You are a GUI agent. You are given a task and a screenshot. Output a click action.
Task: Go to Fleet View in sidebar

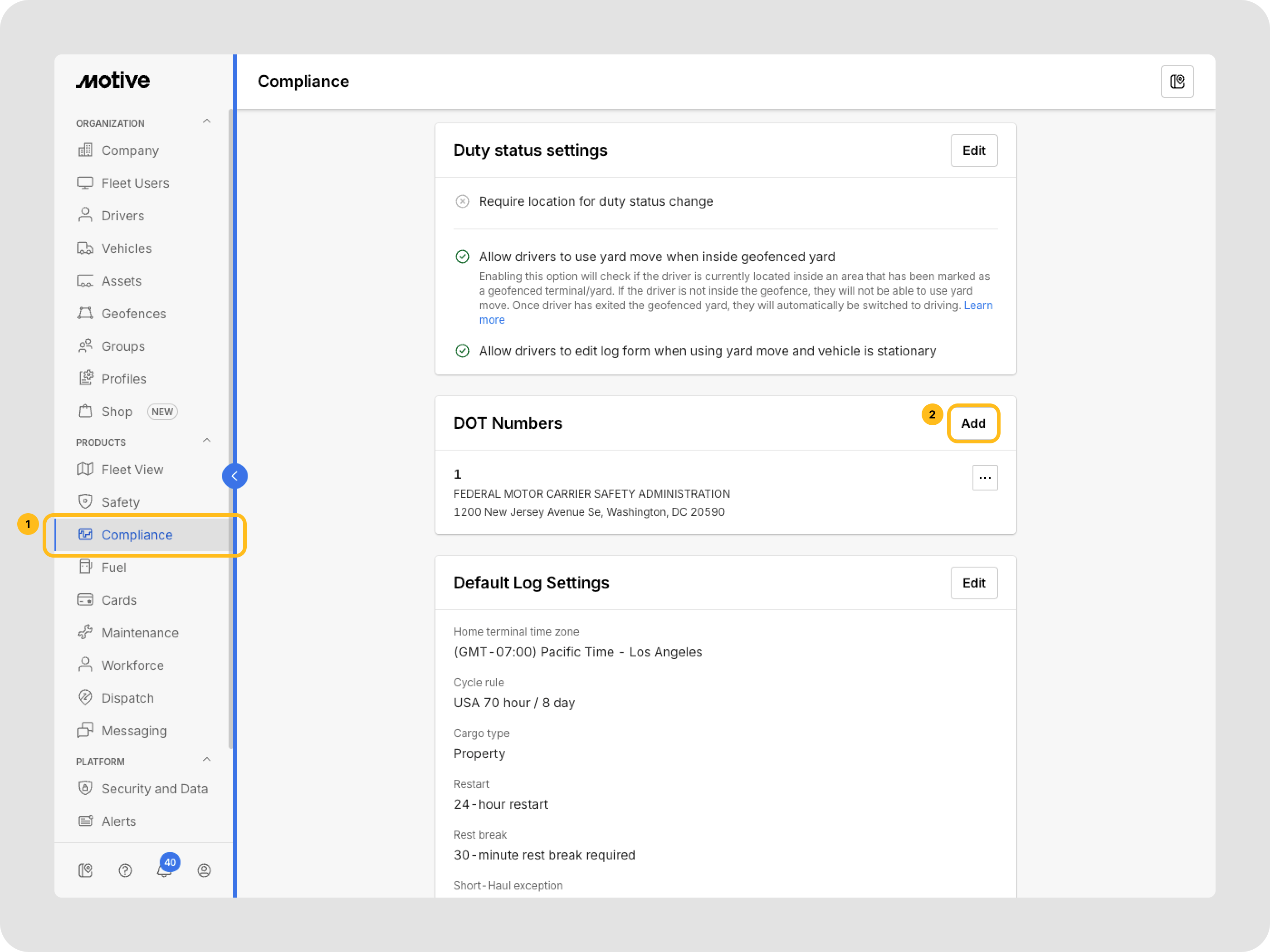coord(132,469)
